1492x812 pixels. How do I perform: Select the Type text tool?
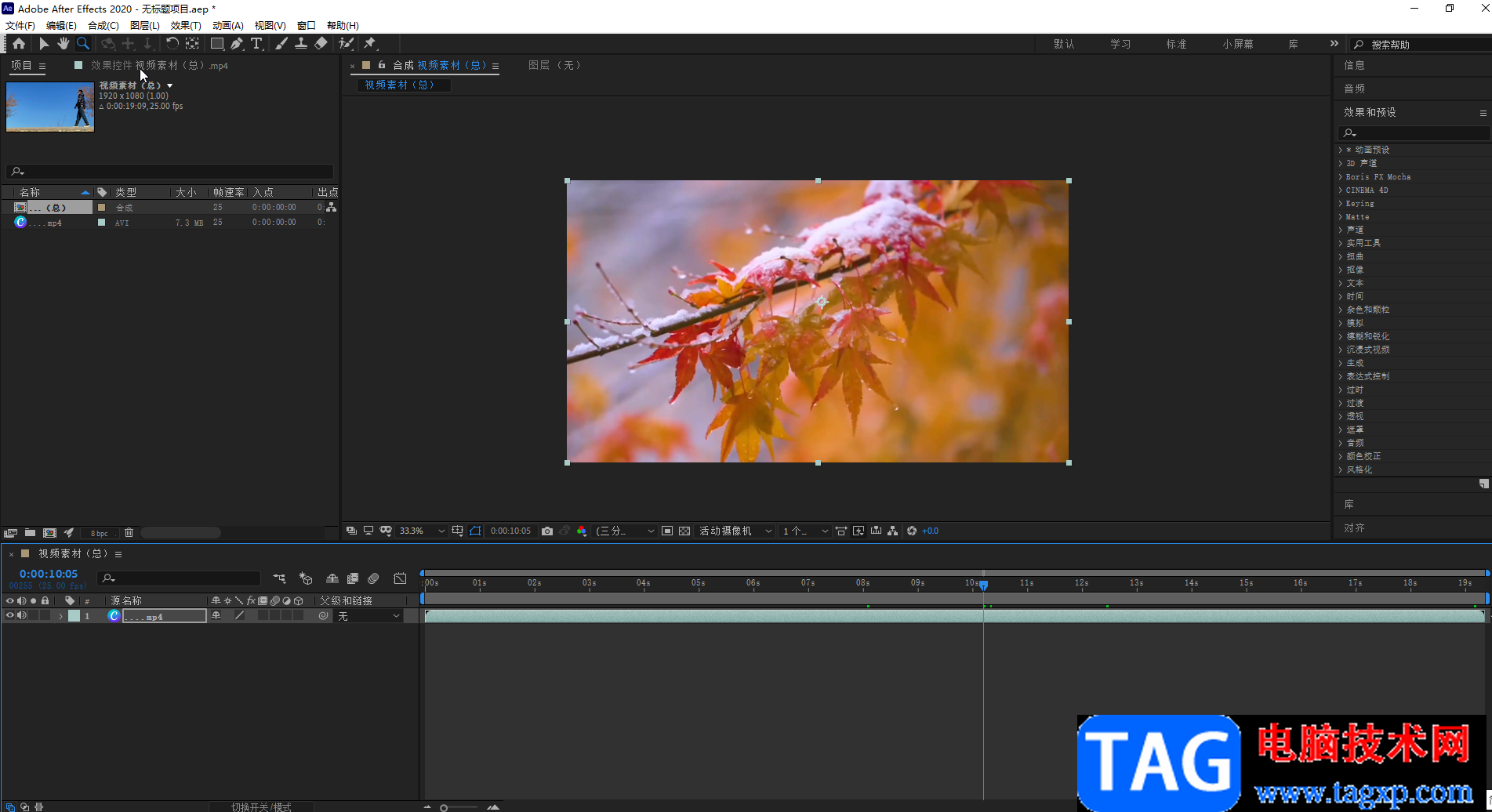pyautogui.click(x=256, y=44)
